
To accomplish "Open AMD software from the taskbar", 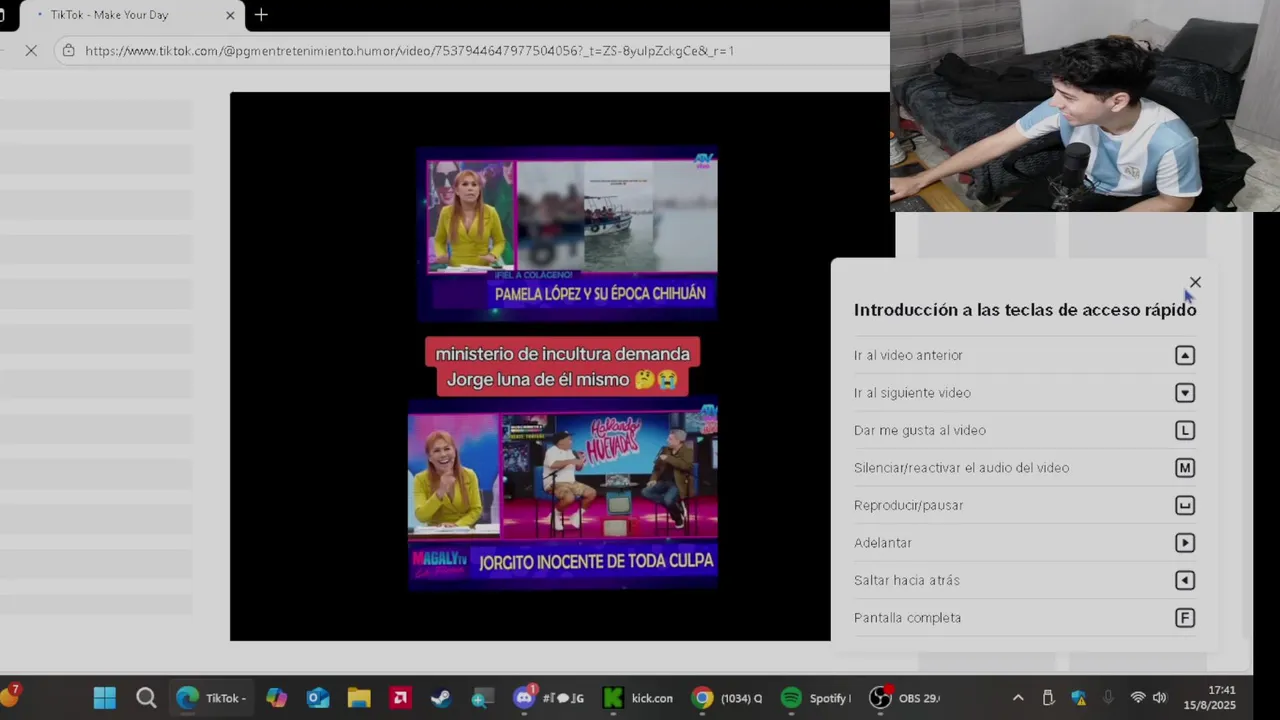I will pos(400,698).
